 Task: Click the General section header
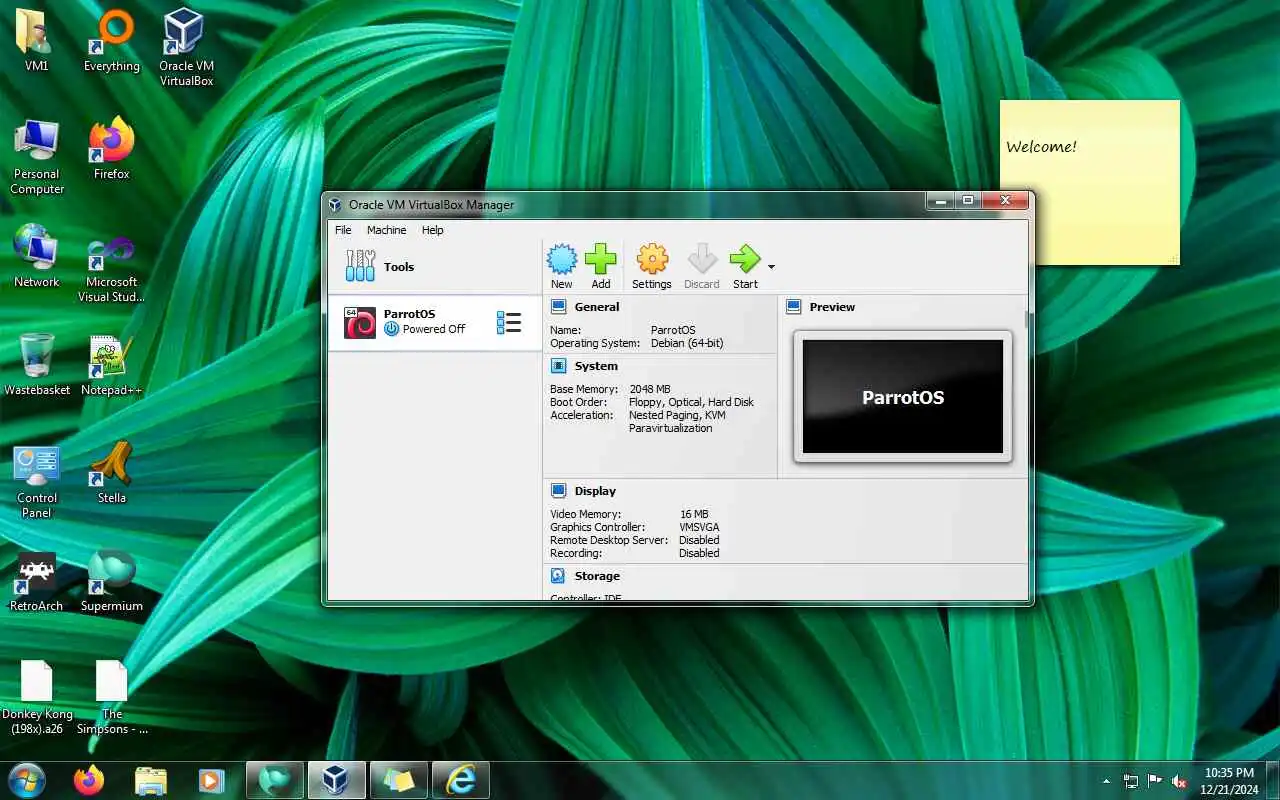click(597, 307)
